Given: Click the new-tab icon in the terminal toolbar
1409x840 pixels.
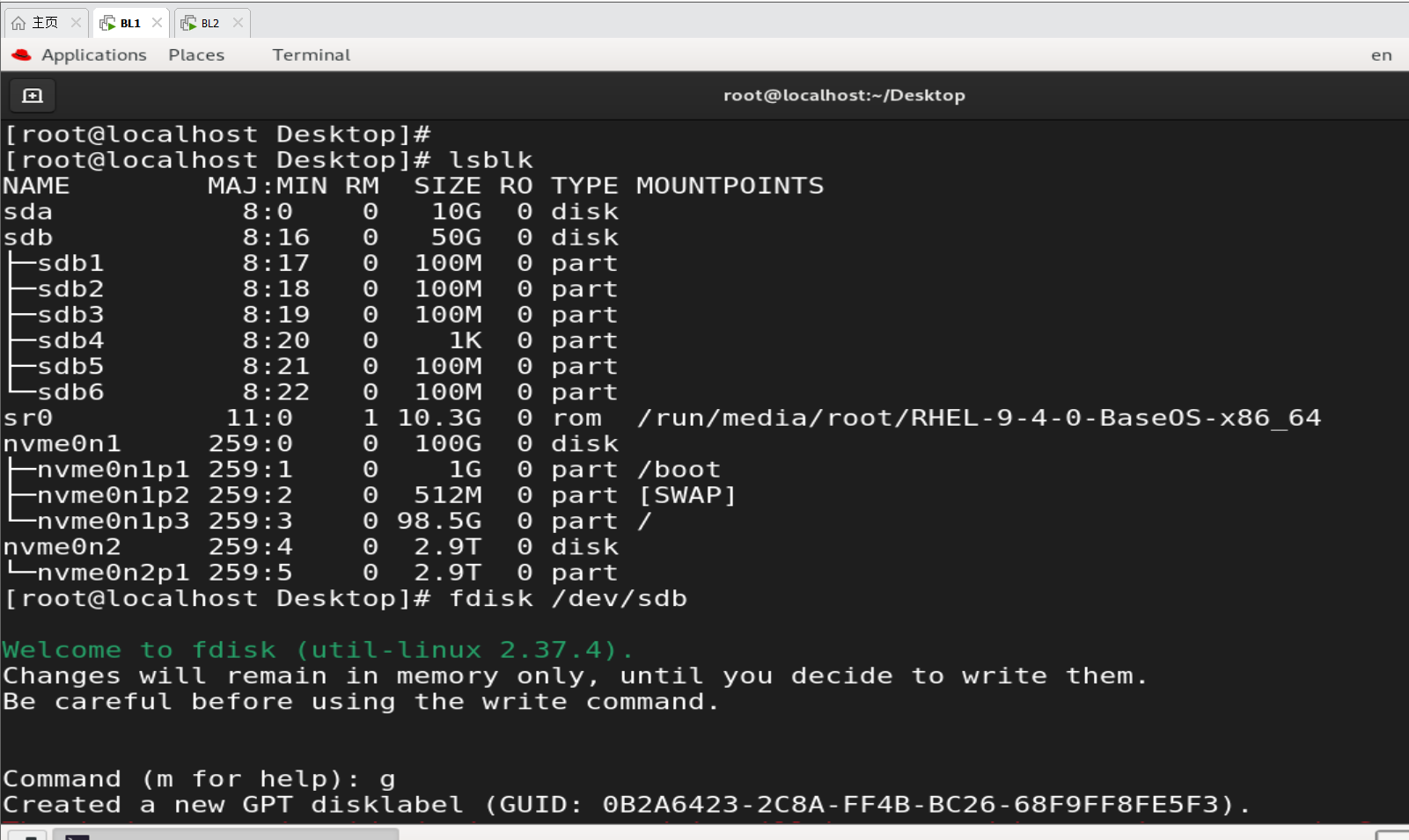Looking at the screenshot, I should pos(33,95).
